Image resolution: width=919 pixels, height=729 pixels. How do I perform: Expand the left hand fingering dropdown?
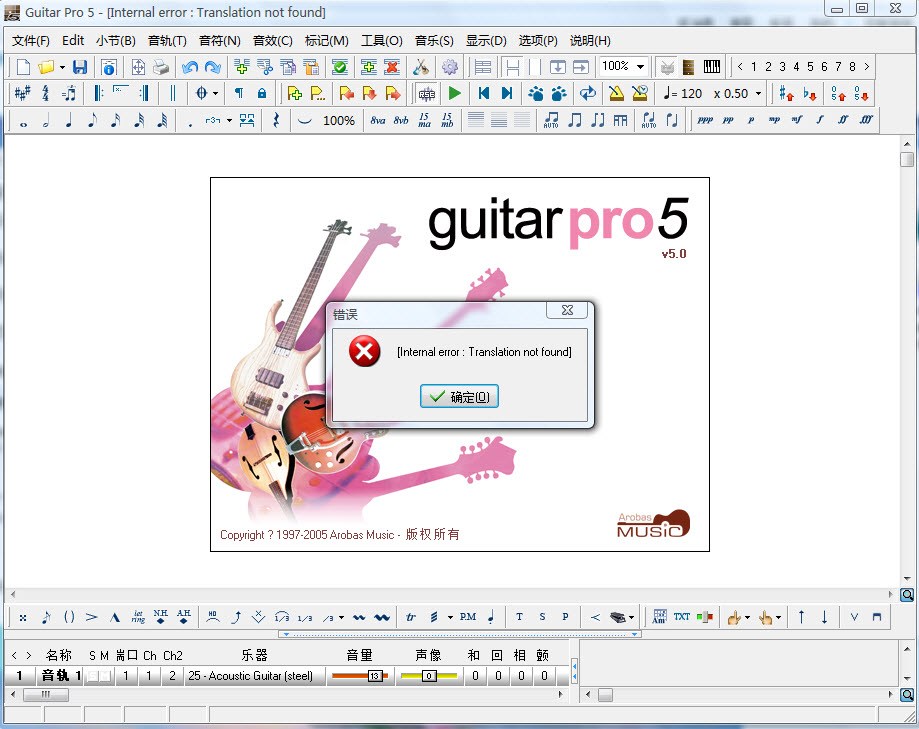coord(747,617)
